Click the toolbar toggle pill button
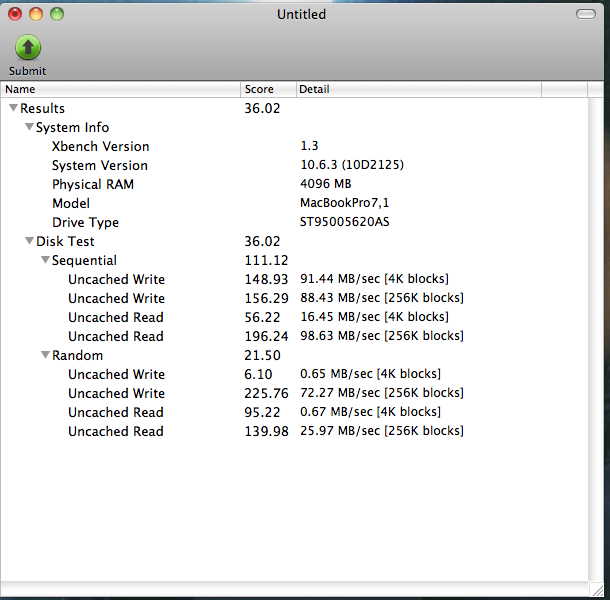This screenshot has width=610, height=600. [585, 14]
